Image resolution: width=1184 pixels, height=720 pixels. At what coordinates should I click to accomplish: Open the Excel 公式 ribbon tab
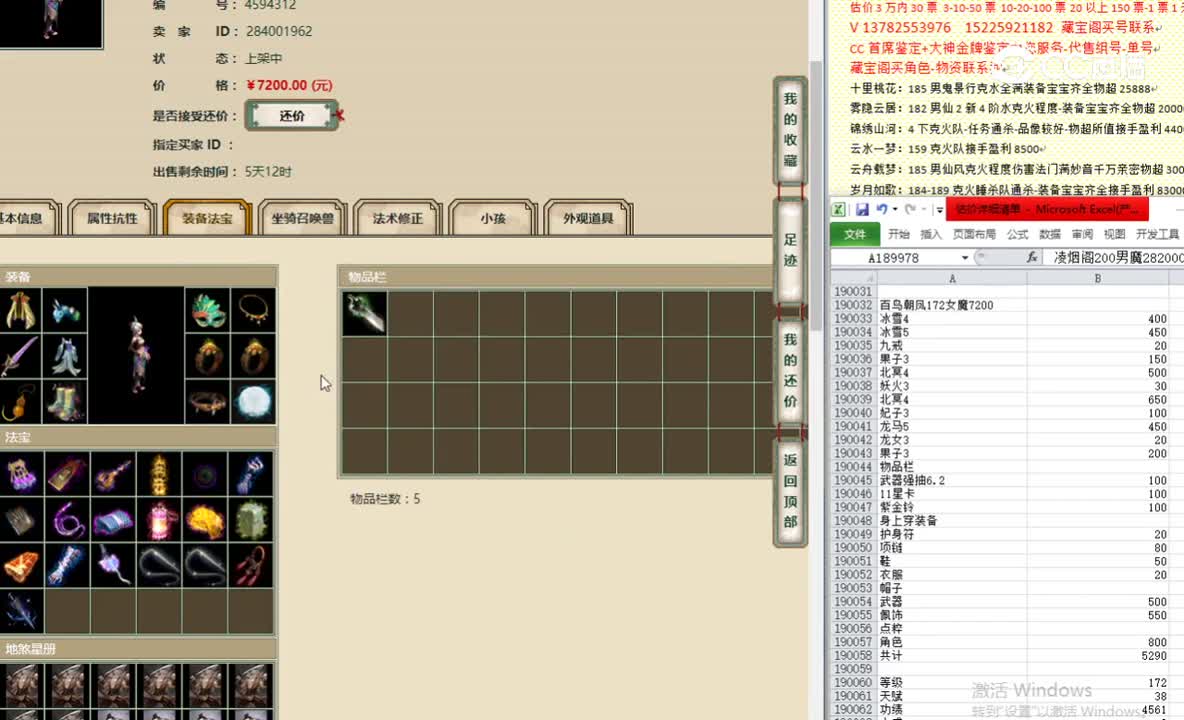[x=1017, y=234]
